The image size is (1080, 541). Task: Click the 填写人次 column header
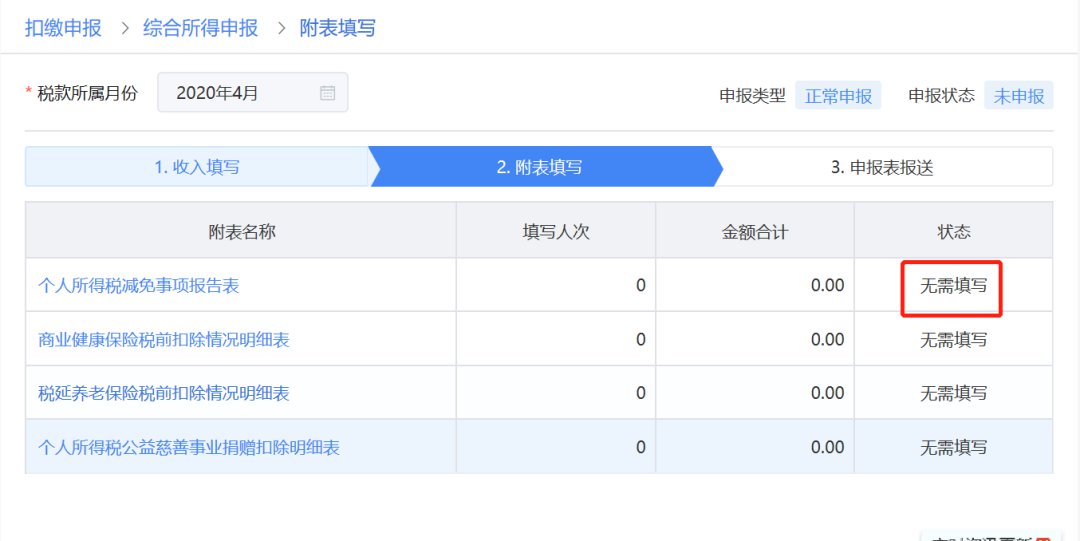tap(556, 232)
